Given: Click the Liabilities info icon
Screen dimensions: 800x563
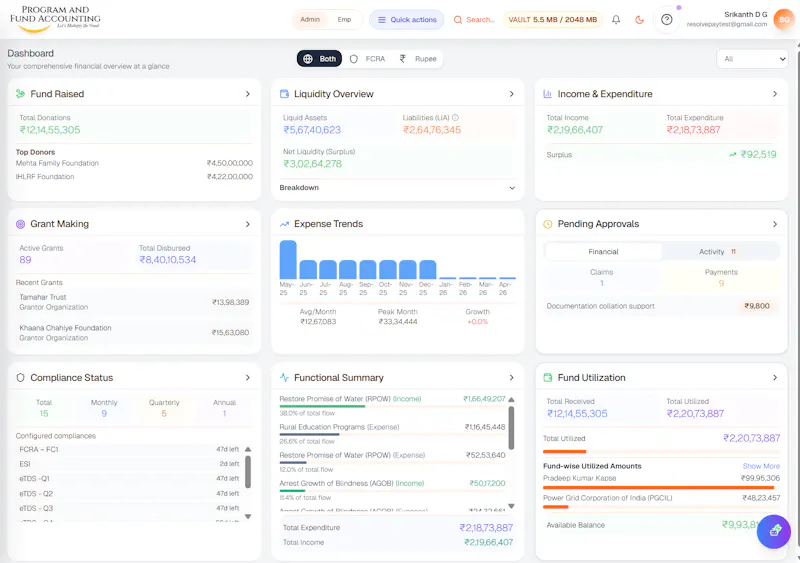Looking at the screenshot, I should click(x=455, y=117).
